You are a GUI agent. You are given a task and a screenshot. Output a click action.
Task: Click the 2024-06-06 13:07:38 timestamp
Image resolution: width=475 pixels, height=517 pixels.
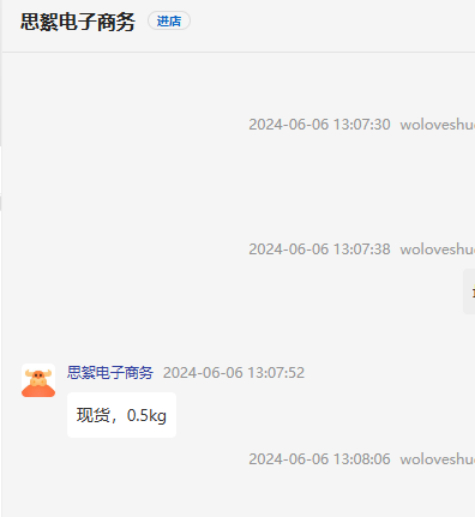(x=319, y=249)
